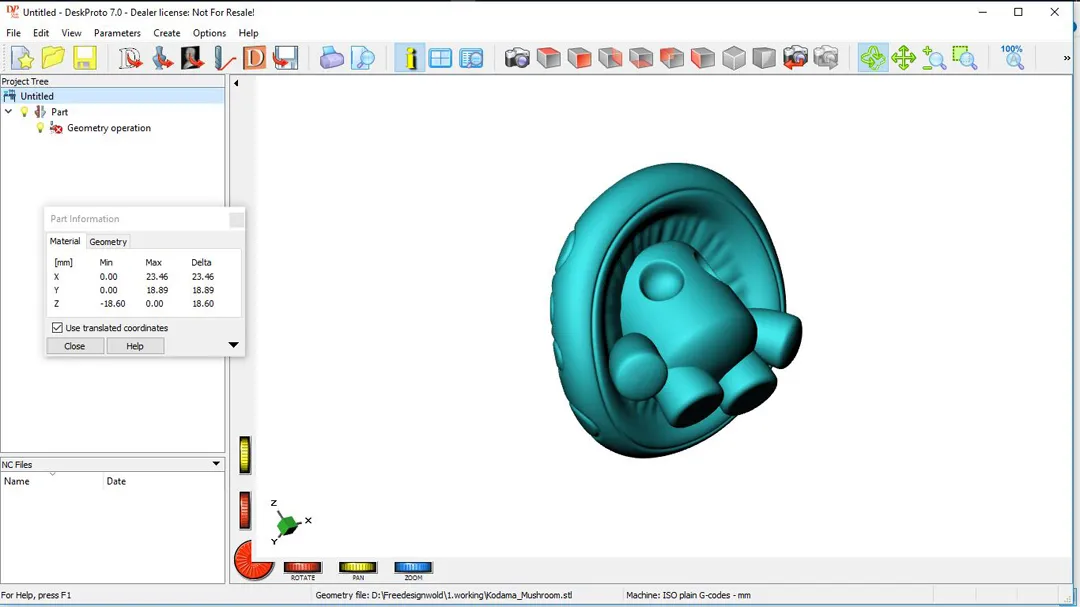Open a project with the yellow folder icon
The width and height of the screenshot is (1080, 607).
click(53, 58)
